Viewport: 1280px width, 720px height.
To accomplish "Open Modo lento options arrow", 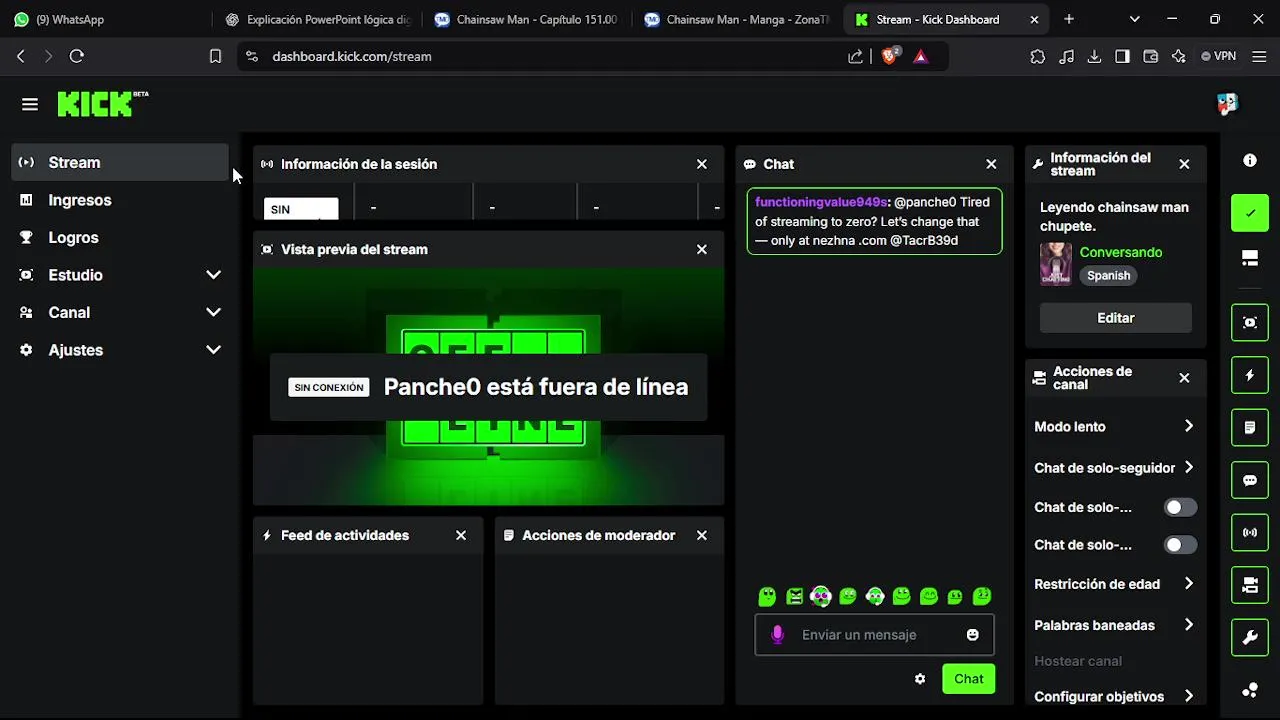I will click(x=1188, y=426).
